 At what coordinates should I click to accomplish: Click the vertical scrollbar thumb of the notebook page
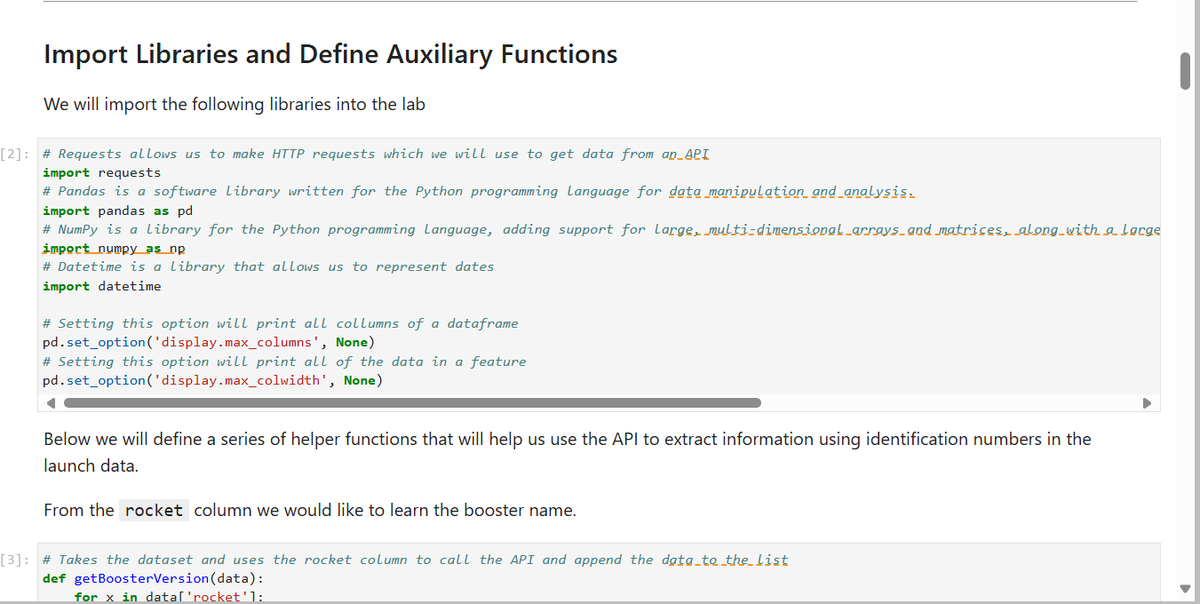coord(1186,71)
